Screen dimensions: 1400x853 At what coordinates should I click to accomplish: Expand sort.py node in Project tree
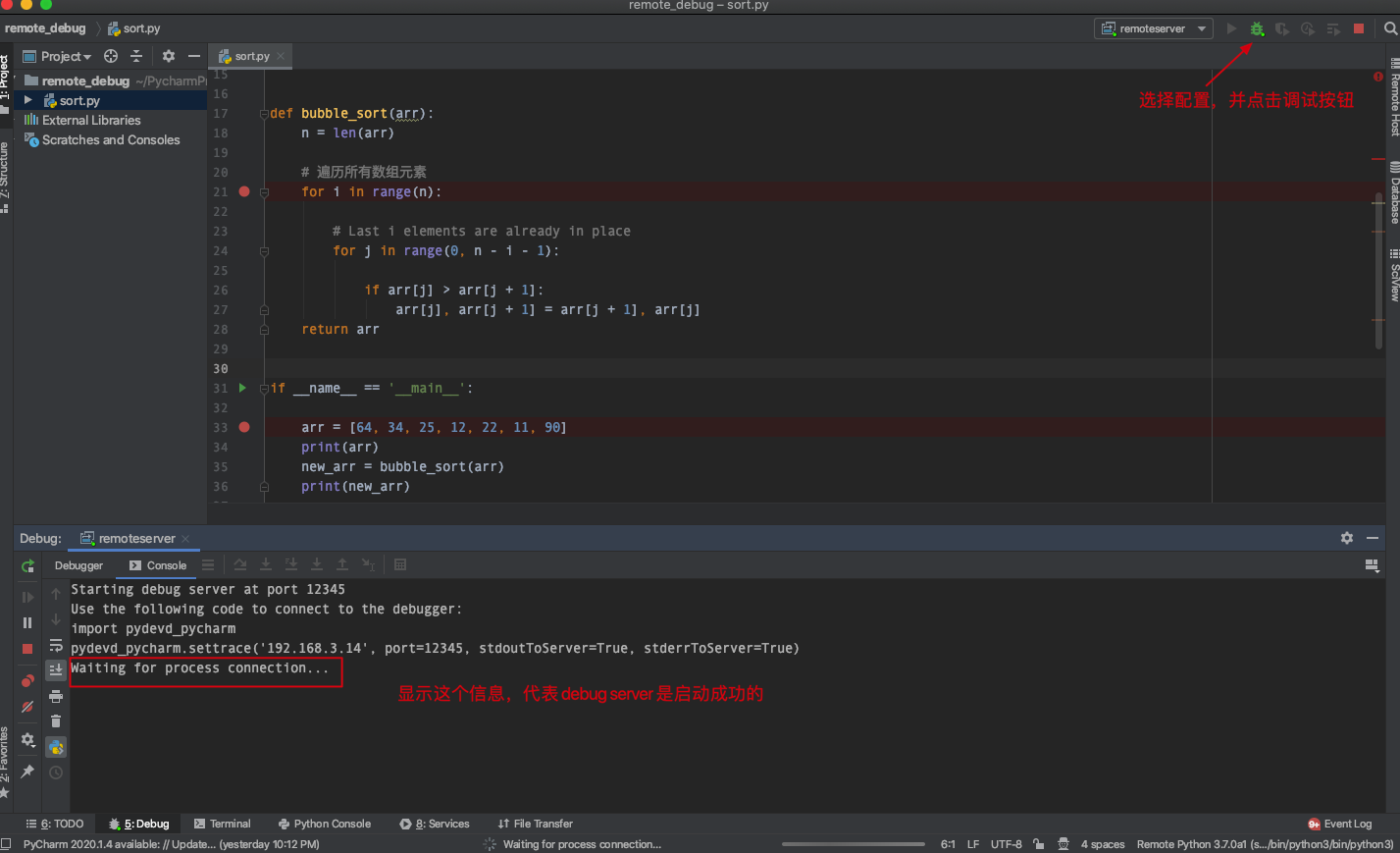(28, 100)
